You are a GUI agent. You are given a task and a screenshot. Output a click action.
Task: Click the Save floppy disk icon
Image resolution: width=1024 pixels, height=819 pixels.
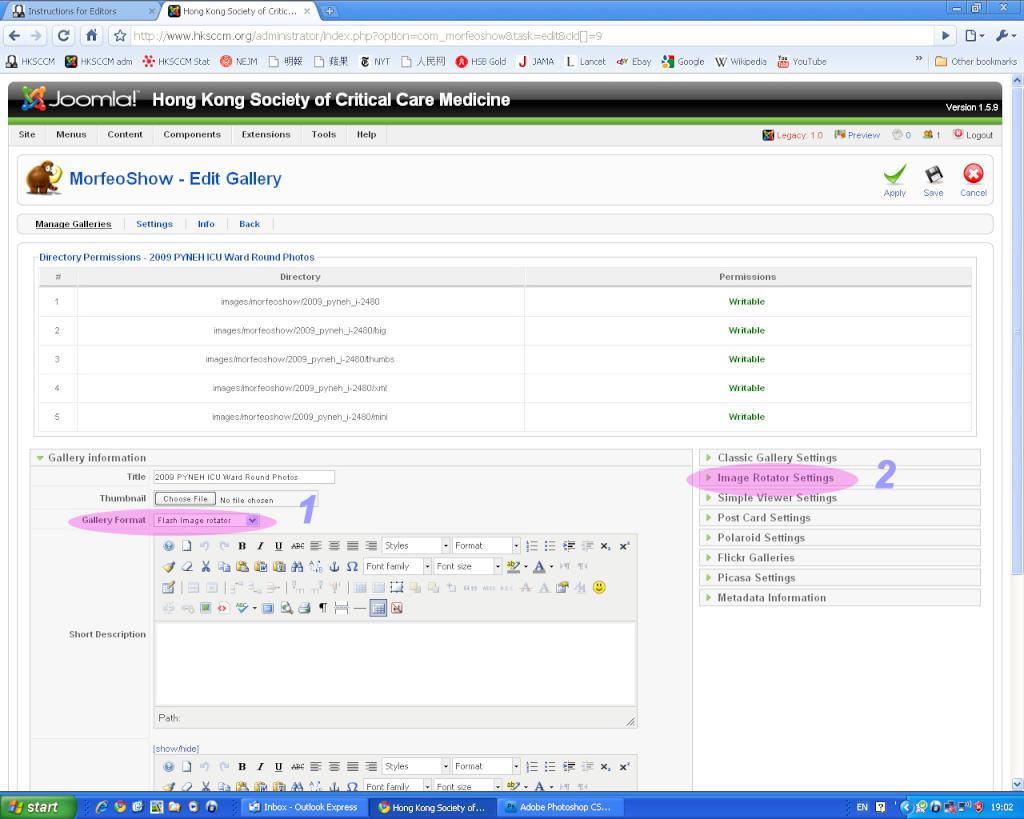[933, 175]
